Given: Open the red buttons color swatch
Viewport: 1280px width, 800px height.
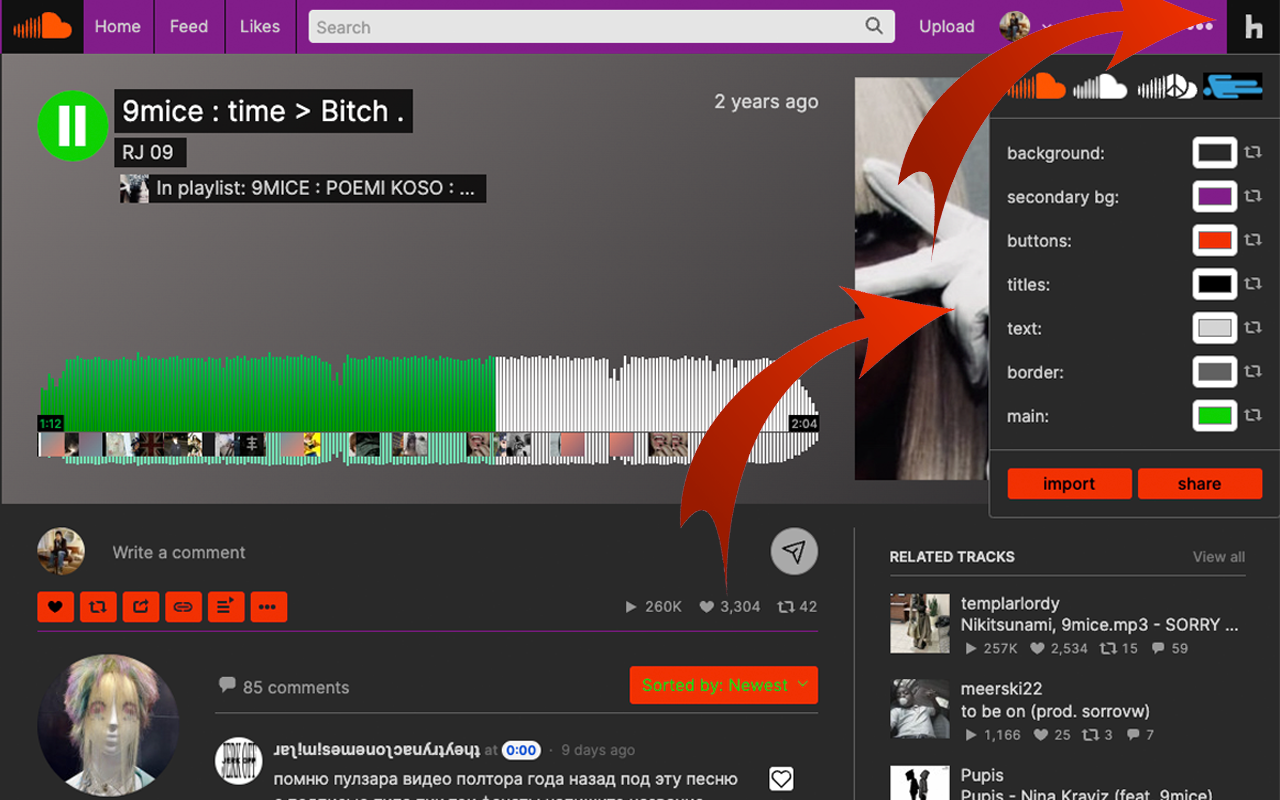Looking at the screenshot, I should click(x=1215, y=241).
